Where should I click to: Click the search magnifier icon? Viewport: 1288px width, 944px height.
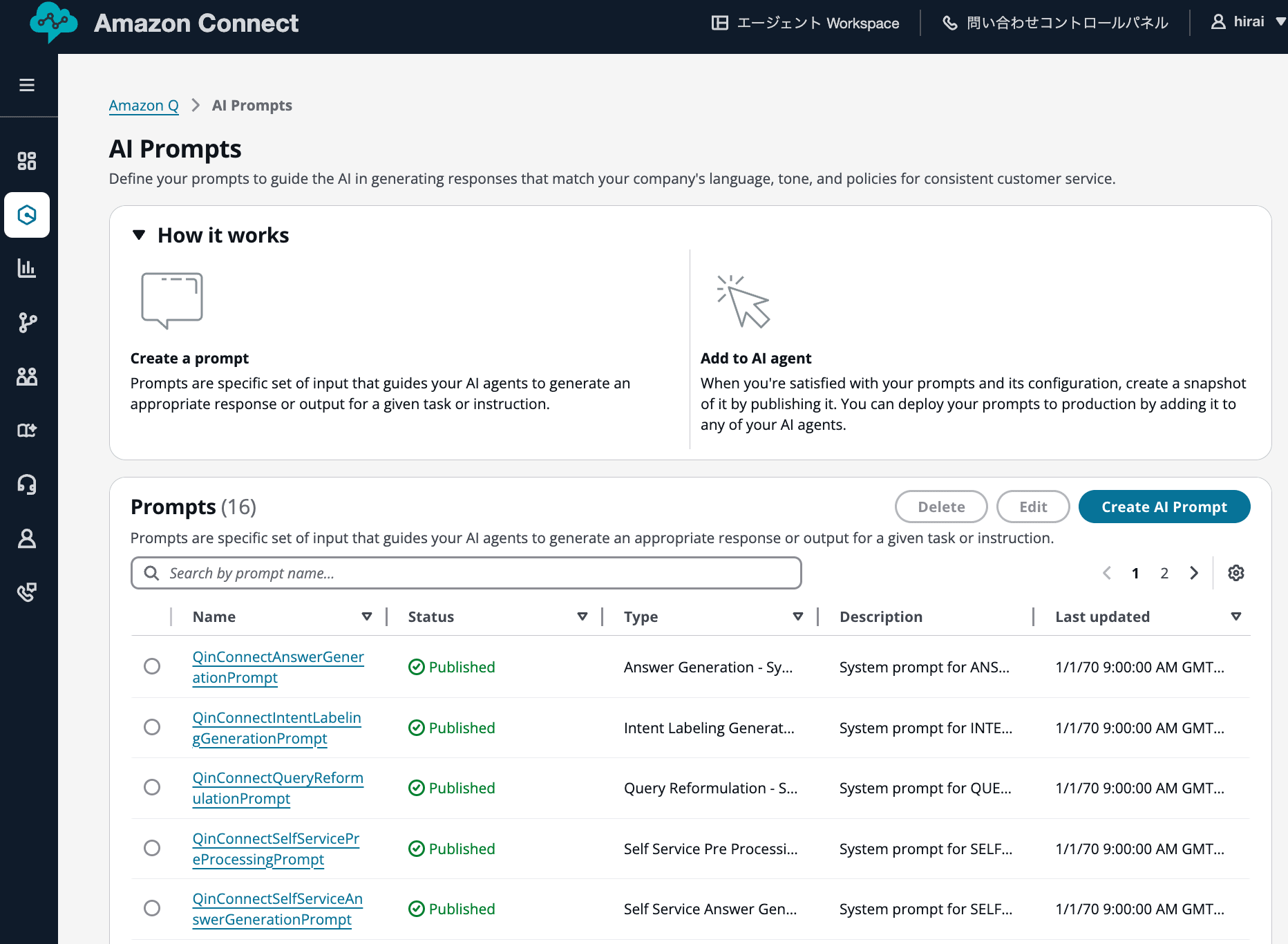click(151, 573)
